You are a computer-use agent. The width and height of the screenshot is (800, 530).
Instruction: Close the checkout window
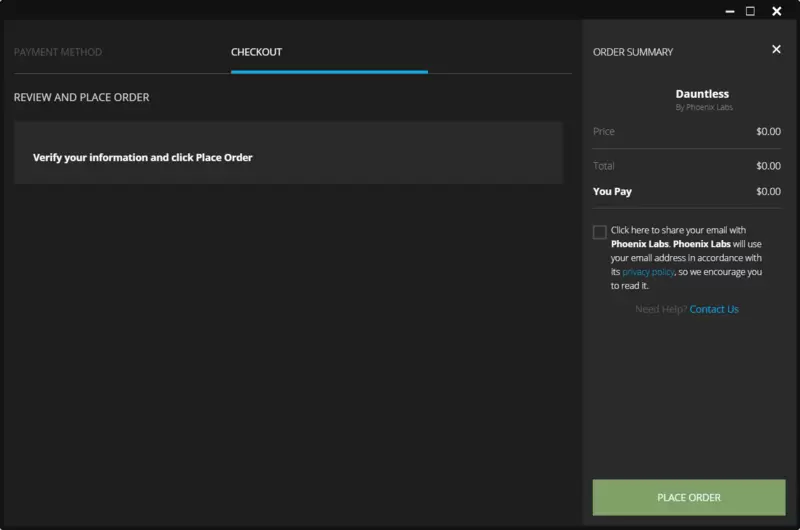pyautogui.click(x=777, y=11)
